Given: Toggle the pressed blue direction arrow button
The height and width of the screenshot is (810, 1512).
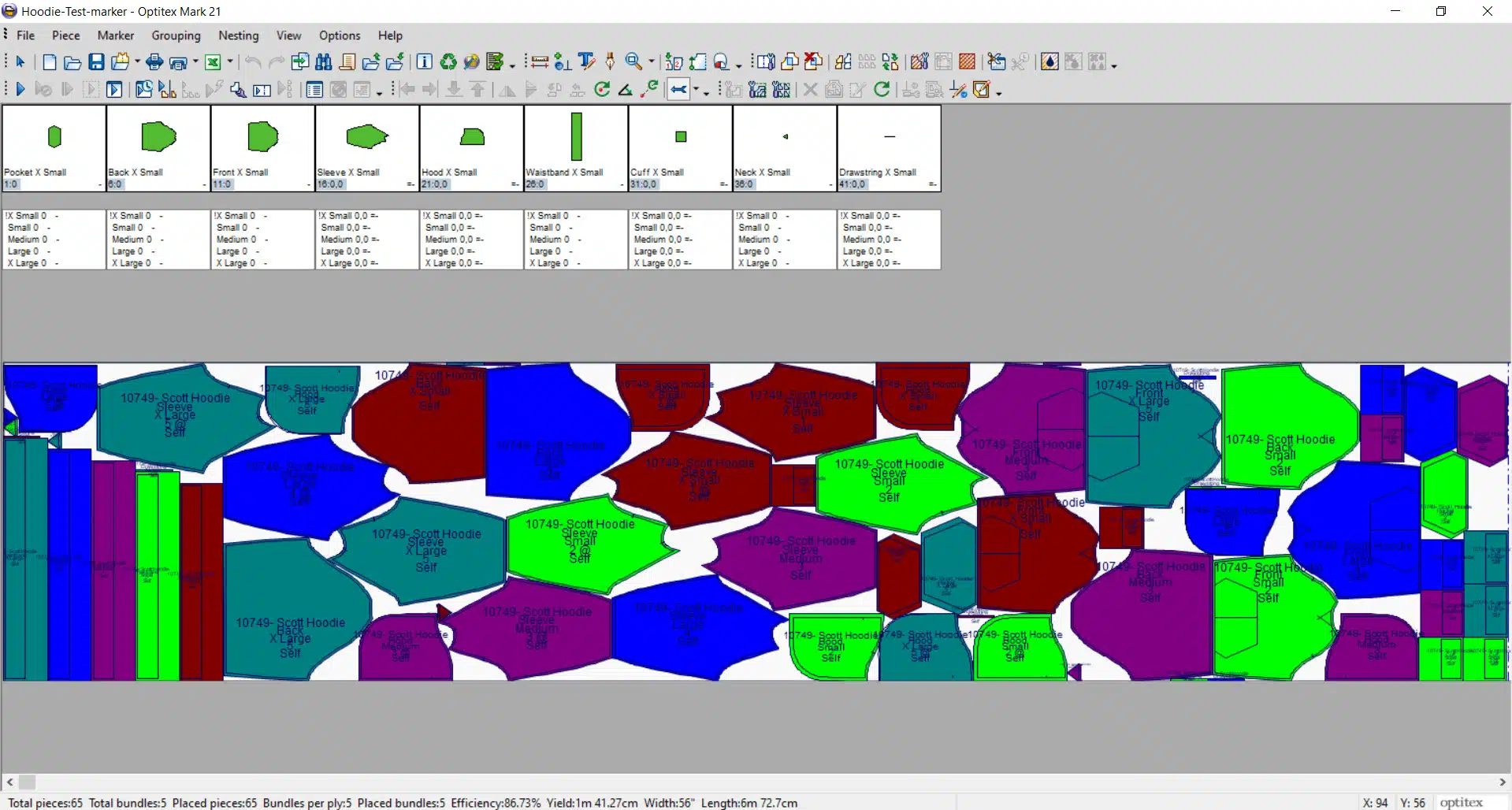Looking at the screenshot, I should pyautogui.click(x=678, y=90).
